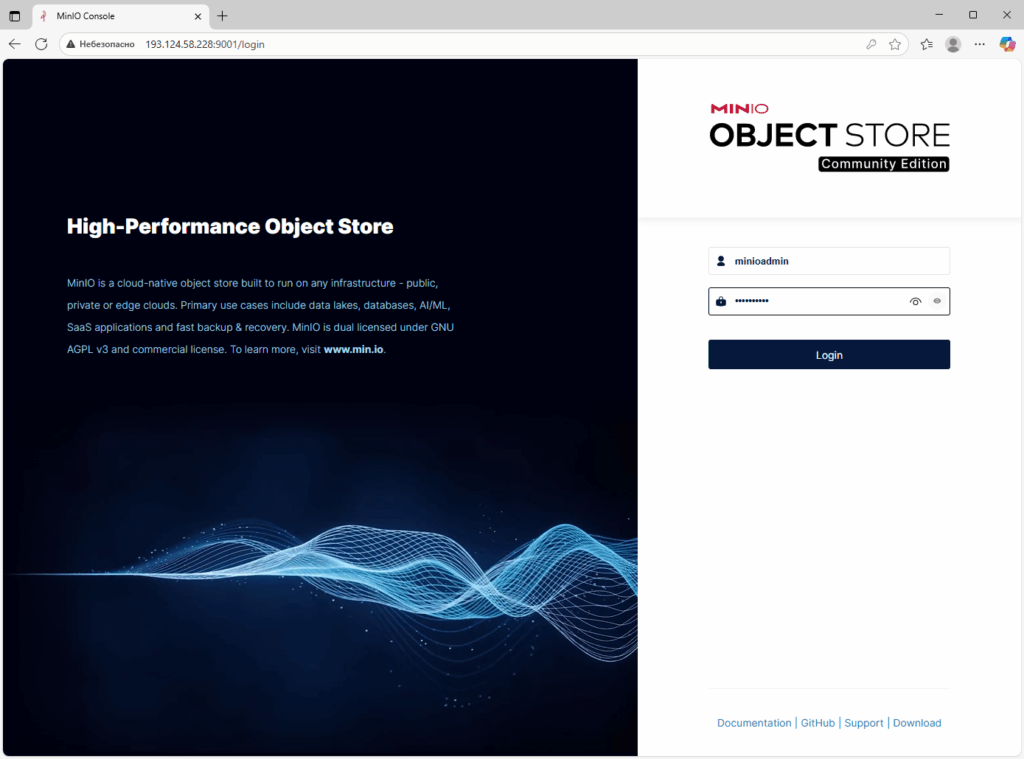Viewport: 1024px width, 759px height.
Task: Click the 'Небезопасно' site security indicator
Action: (x=100, y=44)
